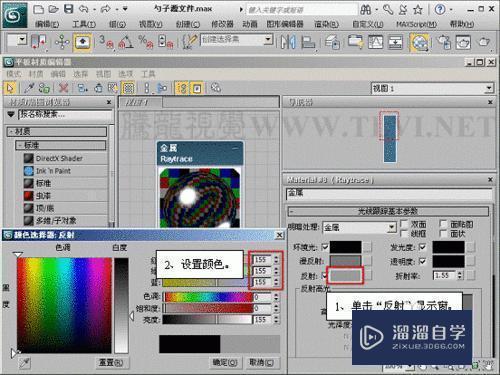Toggle the 3D snaps icon

[x=106, y=42]
